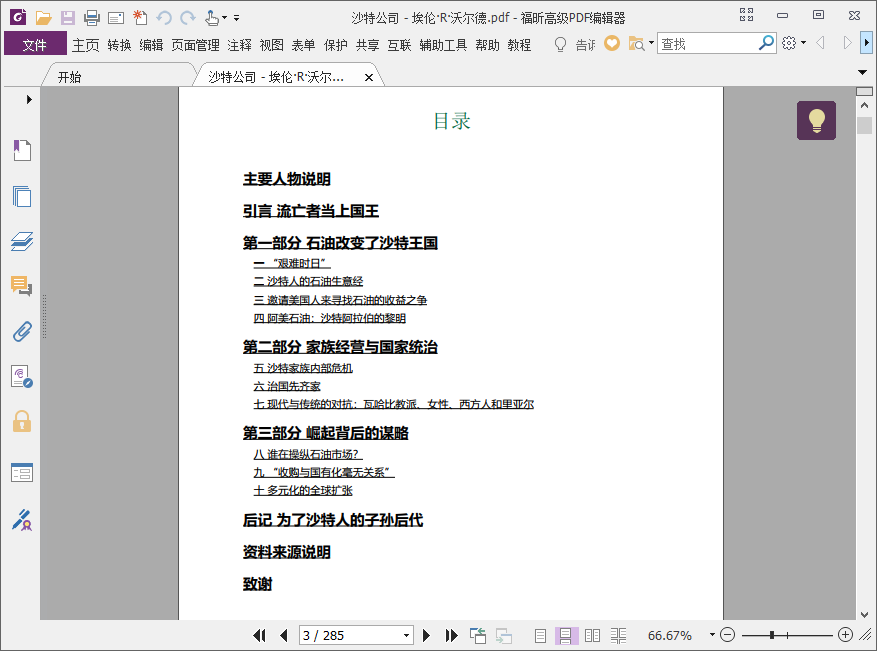Screen dimensions: 877x651
Task: Follow the link 六 治国先齐家
Action: click(x=287, y=386)
